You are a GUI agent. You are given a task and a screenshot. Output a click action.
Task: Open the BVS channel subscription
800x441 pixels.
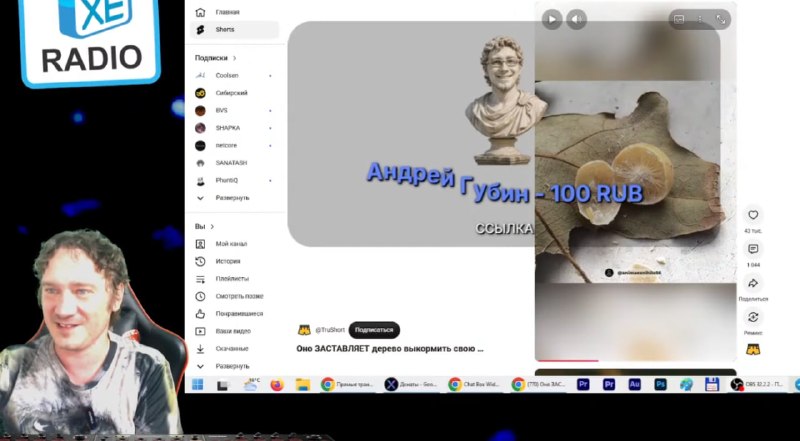tap(235, 110)
